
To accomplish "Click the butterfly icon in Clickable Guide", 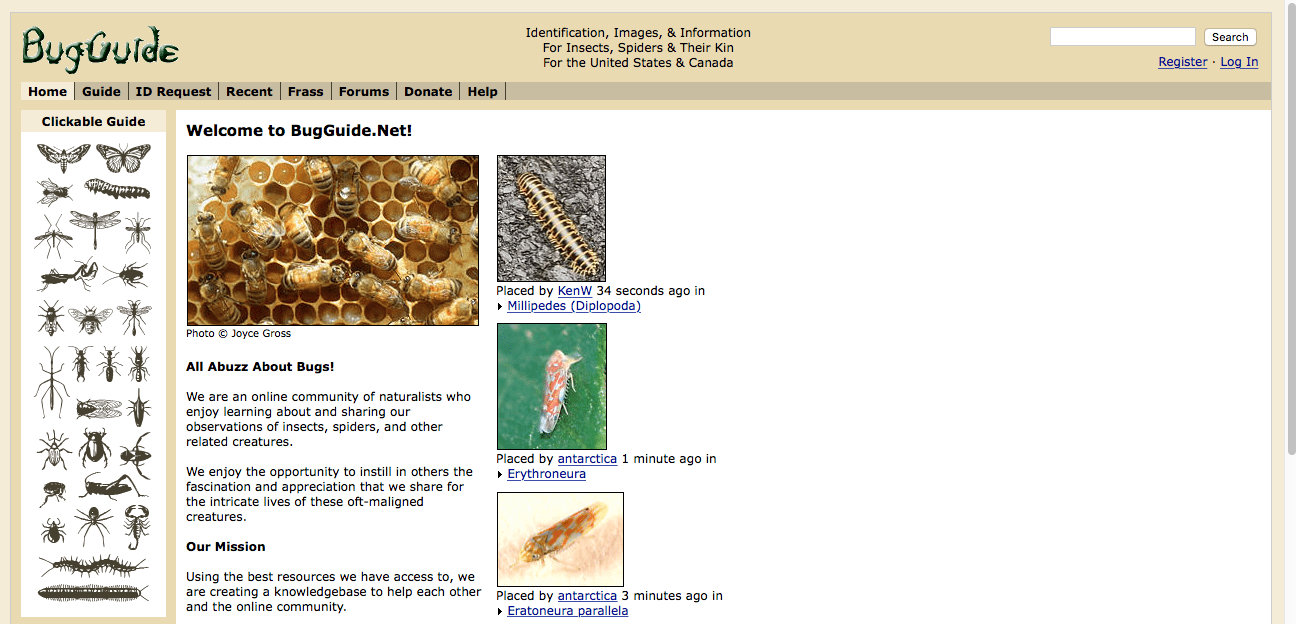I will tap(123, 158).
